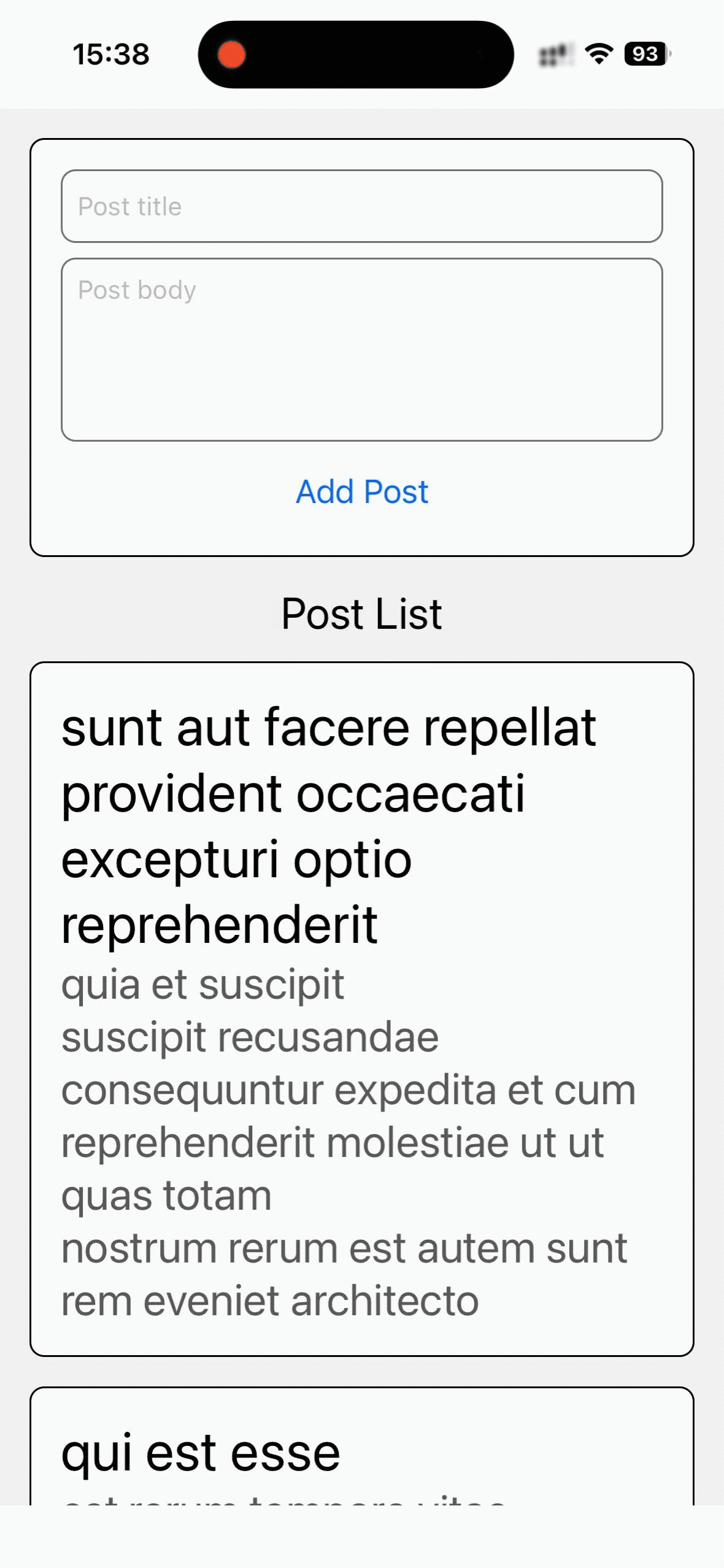
Task: Tap the "rem eveniet architecto" line
Action: tap(270, 1301)
